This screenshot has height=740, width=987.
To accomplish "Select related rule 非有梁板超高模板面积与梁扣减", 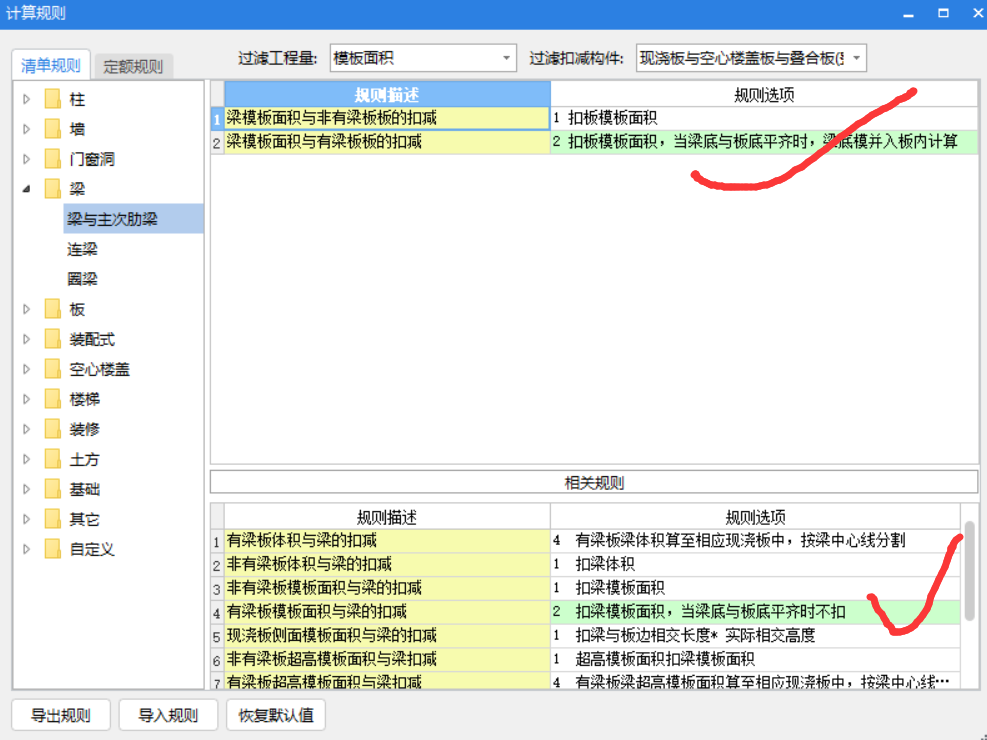I will click(x=386, y=659).
